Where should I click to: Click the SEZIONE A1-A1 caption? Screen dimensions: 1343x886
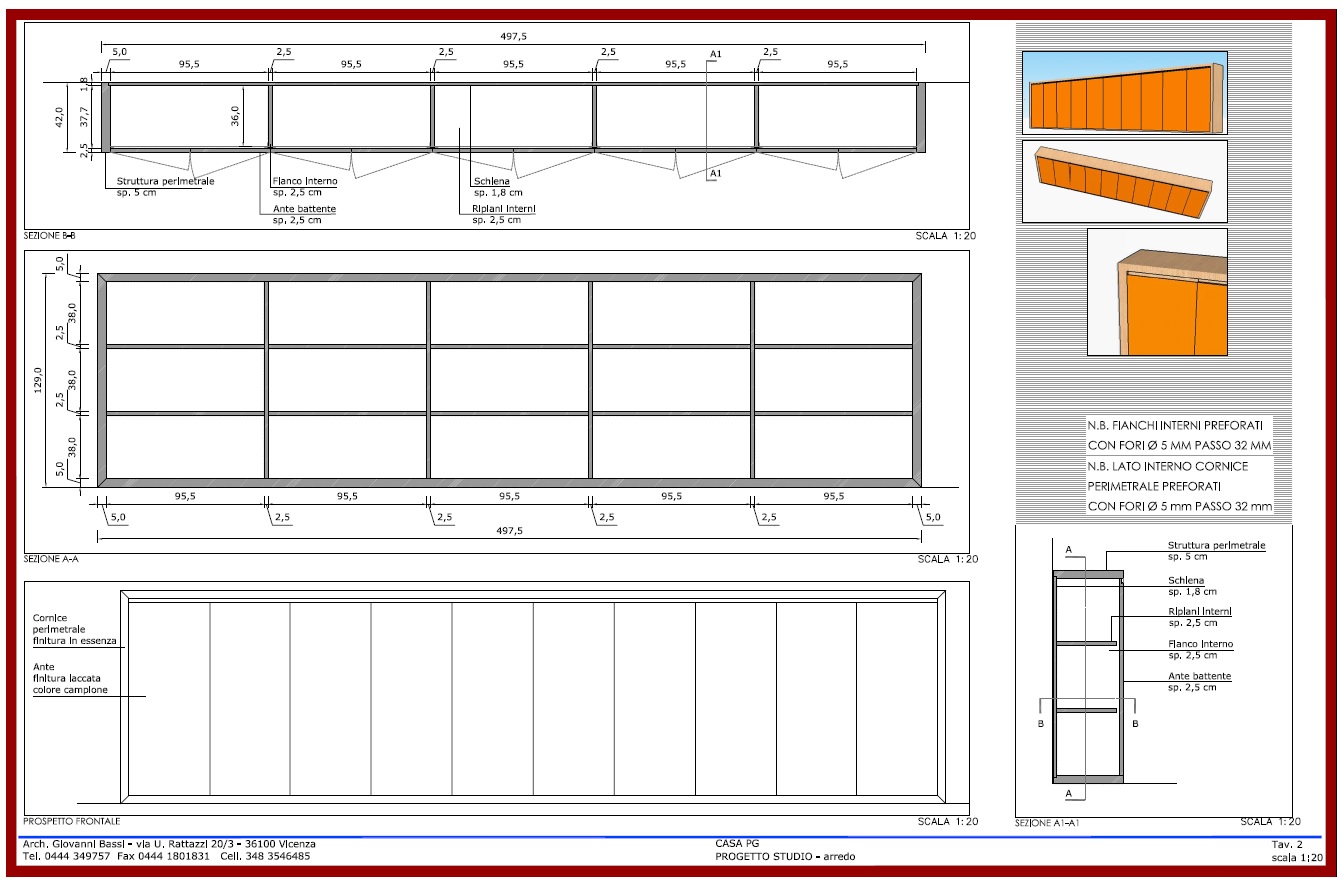tap(1047, 823)
